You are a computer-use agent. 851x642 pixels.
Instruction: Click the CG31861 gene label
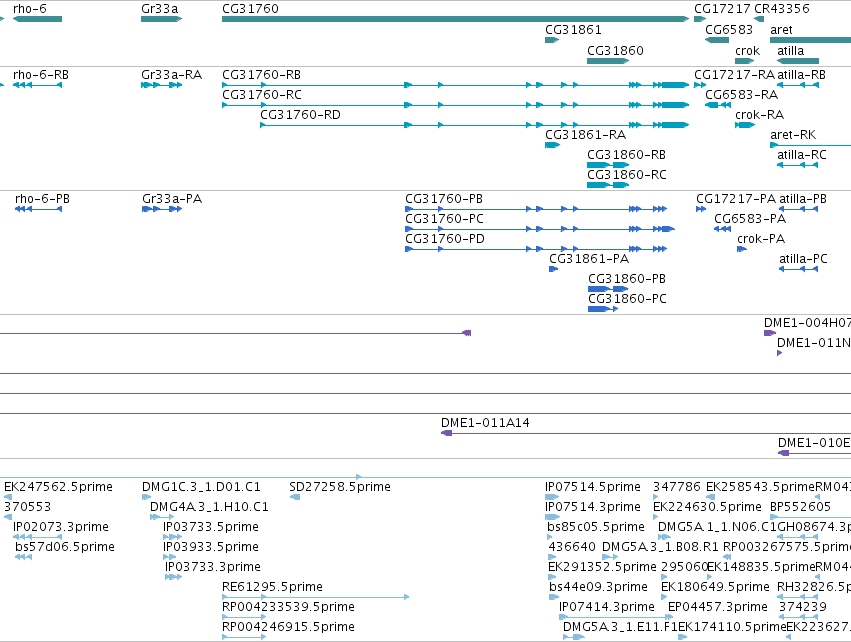click(x=573, y=30)
